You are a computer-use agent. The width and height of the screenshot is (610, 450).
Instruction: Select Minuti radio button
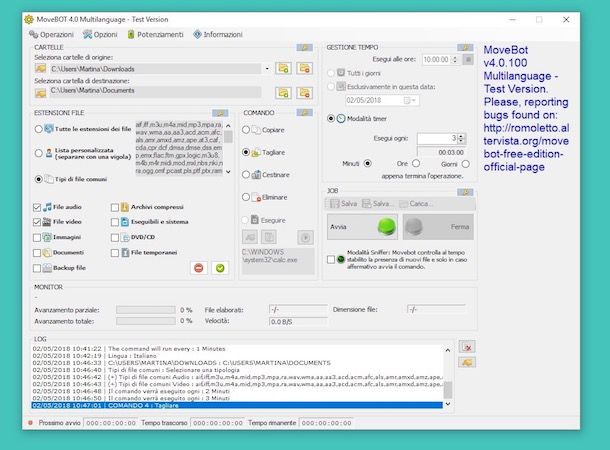pyautogui.click(x=368, y=163)
